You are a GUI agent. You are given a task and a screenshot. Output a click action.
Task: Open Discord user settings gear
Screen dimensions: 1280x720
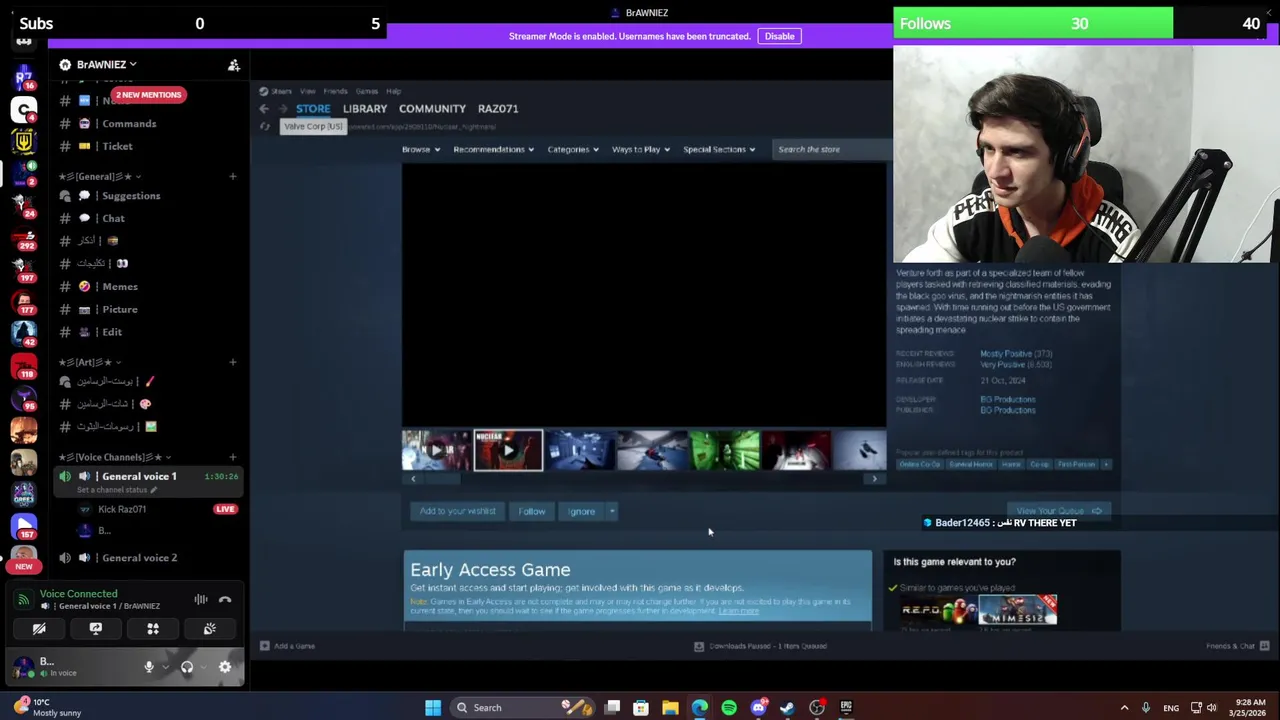(x=225, y=667)
